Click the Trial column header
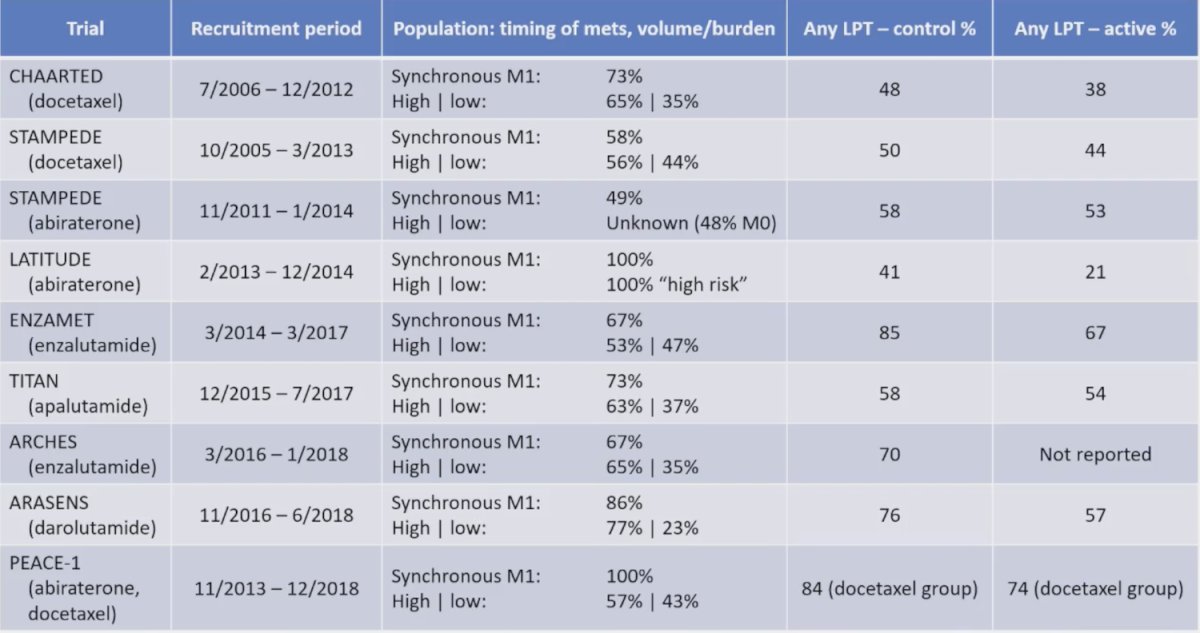 (85, 28)
